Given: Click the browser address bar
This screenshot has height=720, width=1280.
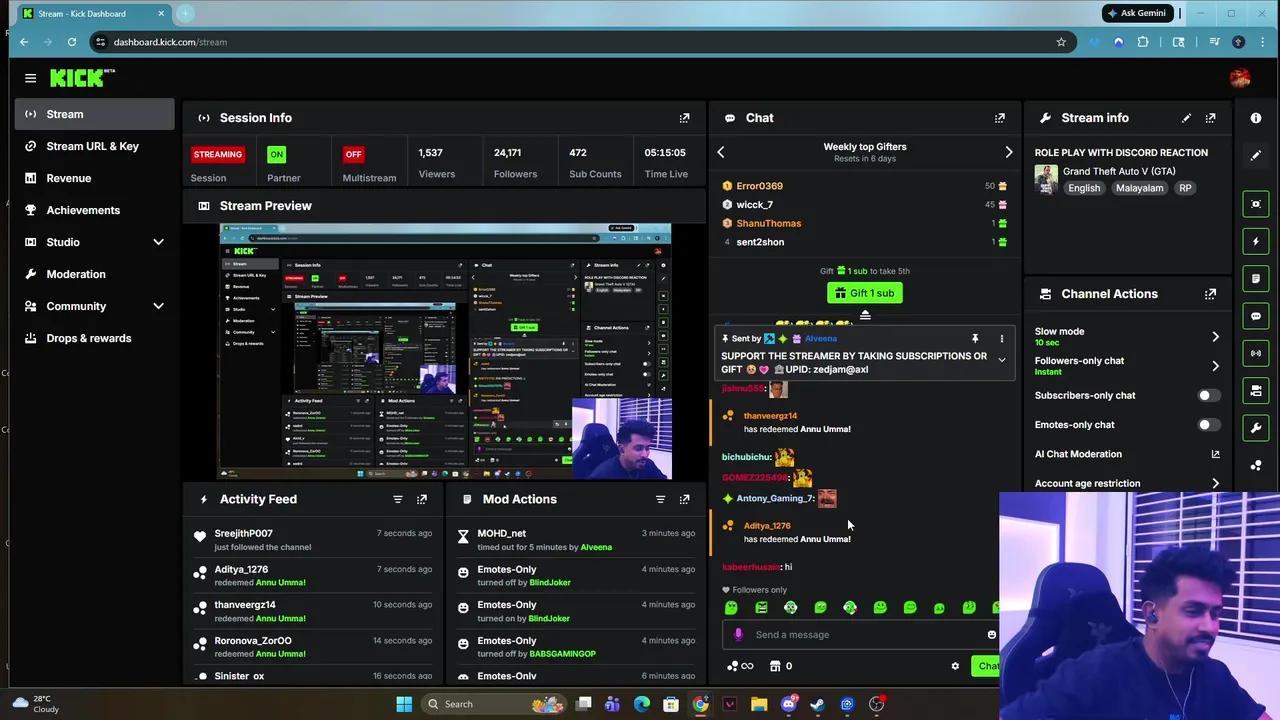Looking at the screenshot, I should coord(580,42).
